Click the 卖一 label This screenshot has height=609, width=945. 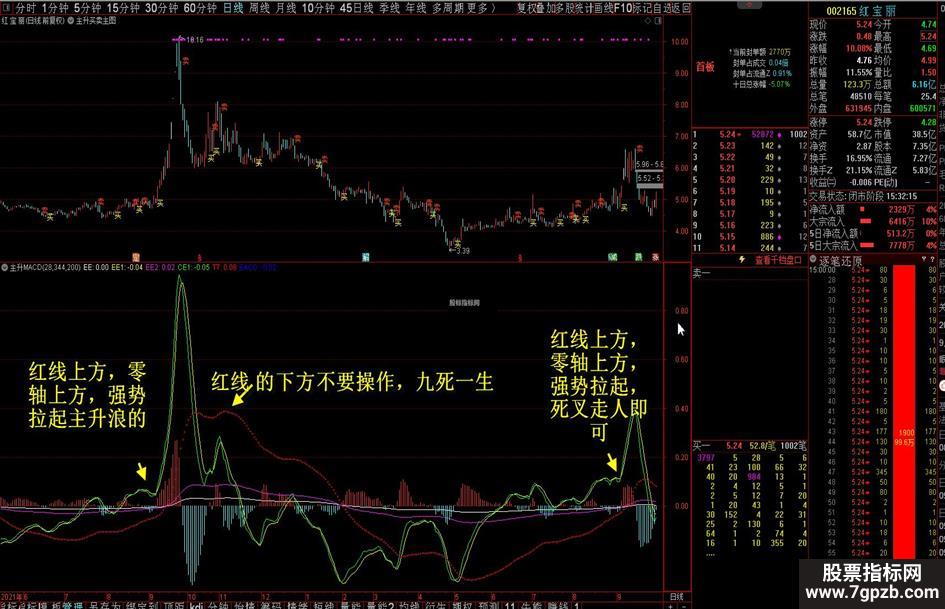[x=701, y=273]
